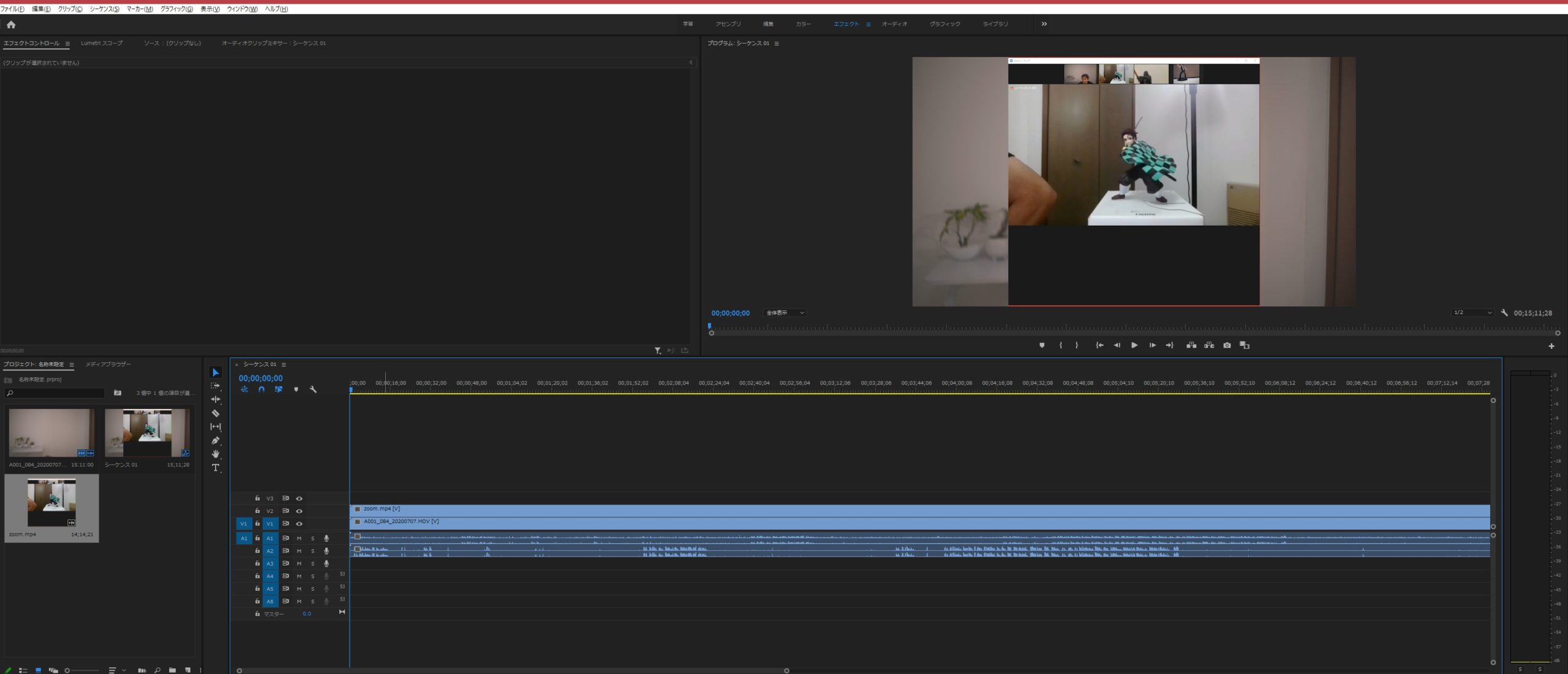This screenshot has width=1568, height=674.
Task: Expand workspace overflow chevrons
Action: coord(1044,24)
